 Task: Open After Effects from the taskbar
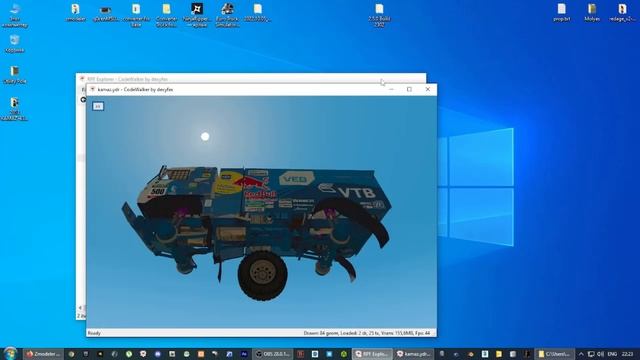pyautogui.click(x=244, y=354)
